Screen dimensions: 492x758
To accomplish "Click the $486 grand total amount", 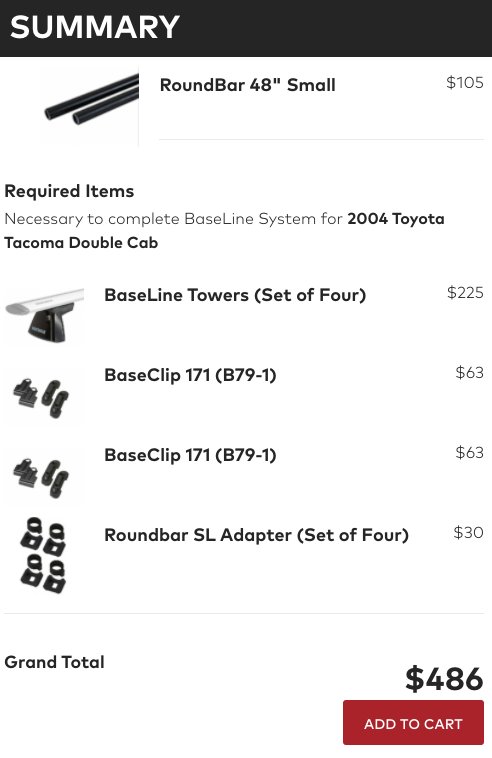I will point(444,678).
